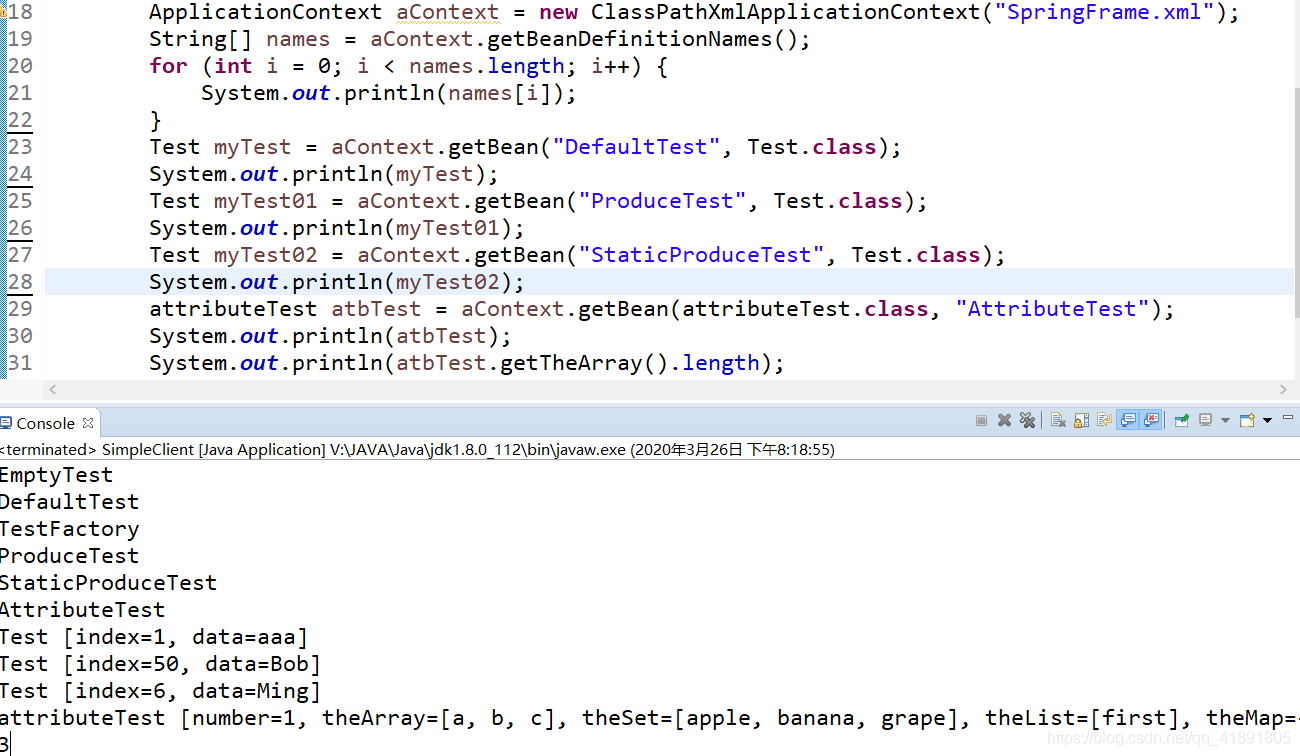The image size is (1300, 756).
Task: Click the DefaultTest console output line
Action: click(69, 502)
